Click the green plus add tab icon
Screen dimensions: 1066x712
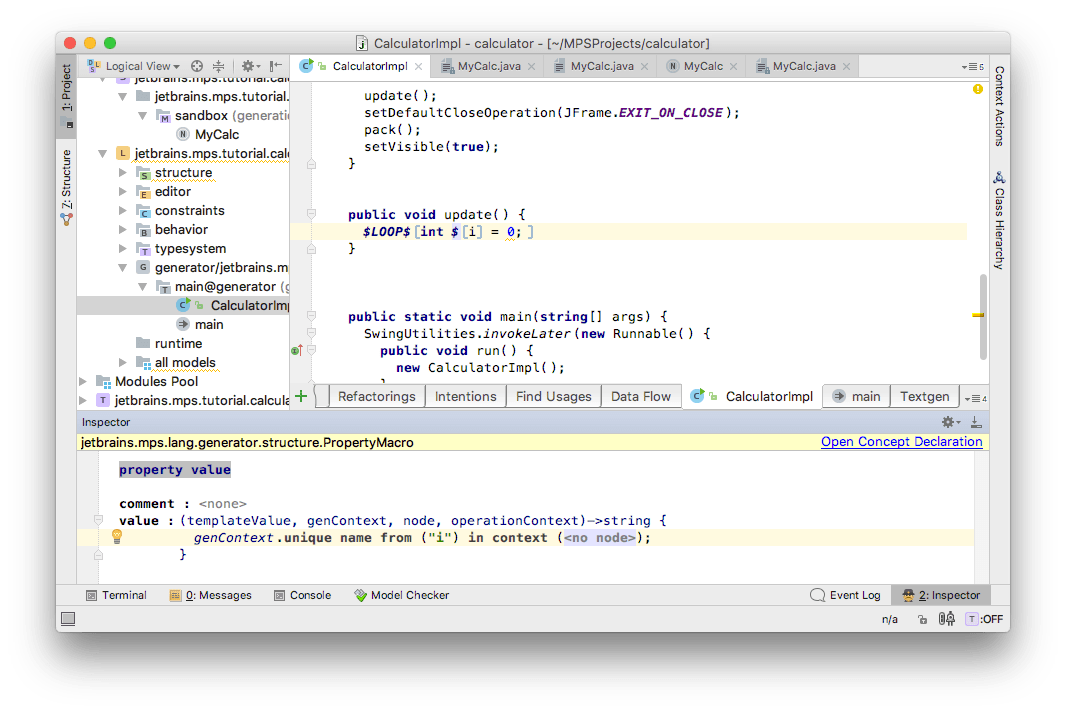tap(301, 396)
